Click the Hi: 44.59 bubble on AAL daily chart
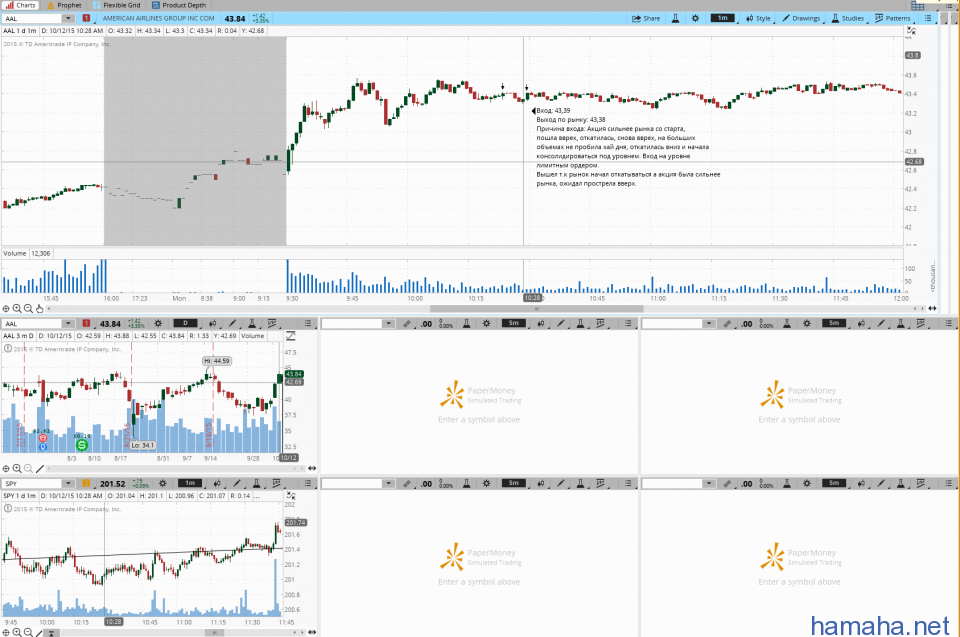This screenshot has height=637, width=960. click(217, 361)
